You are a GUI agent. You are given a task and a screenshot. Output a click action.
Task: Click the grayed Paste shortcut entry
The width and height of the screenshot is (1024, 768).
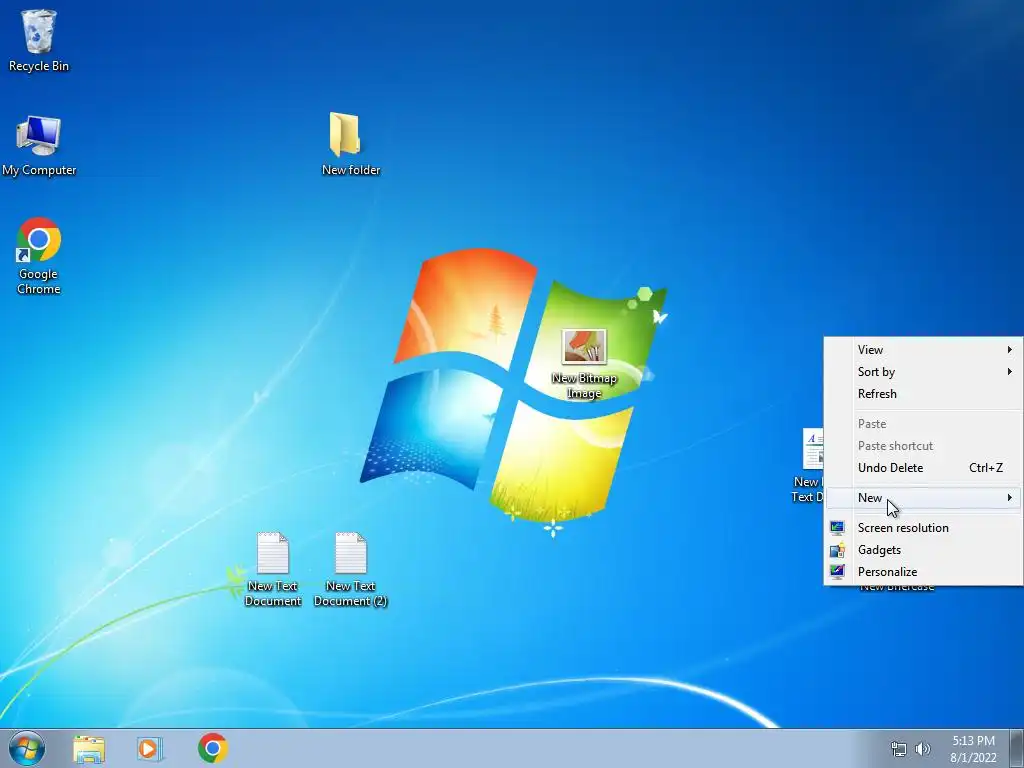923,445
